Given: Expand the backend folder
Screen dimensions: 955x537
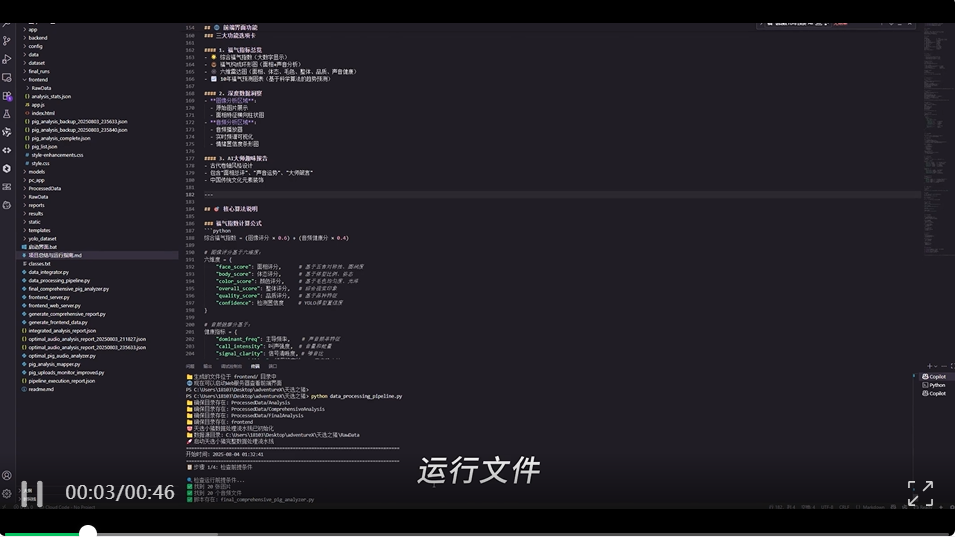Looking at the screenshot, I should [38, 38].
